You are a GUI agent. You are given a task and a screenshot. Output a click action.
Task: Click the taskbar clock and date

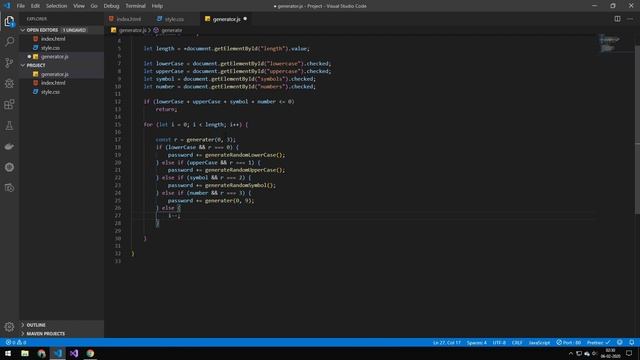point(610,353)
